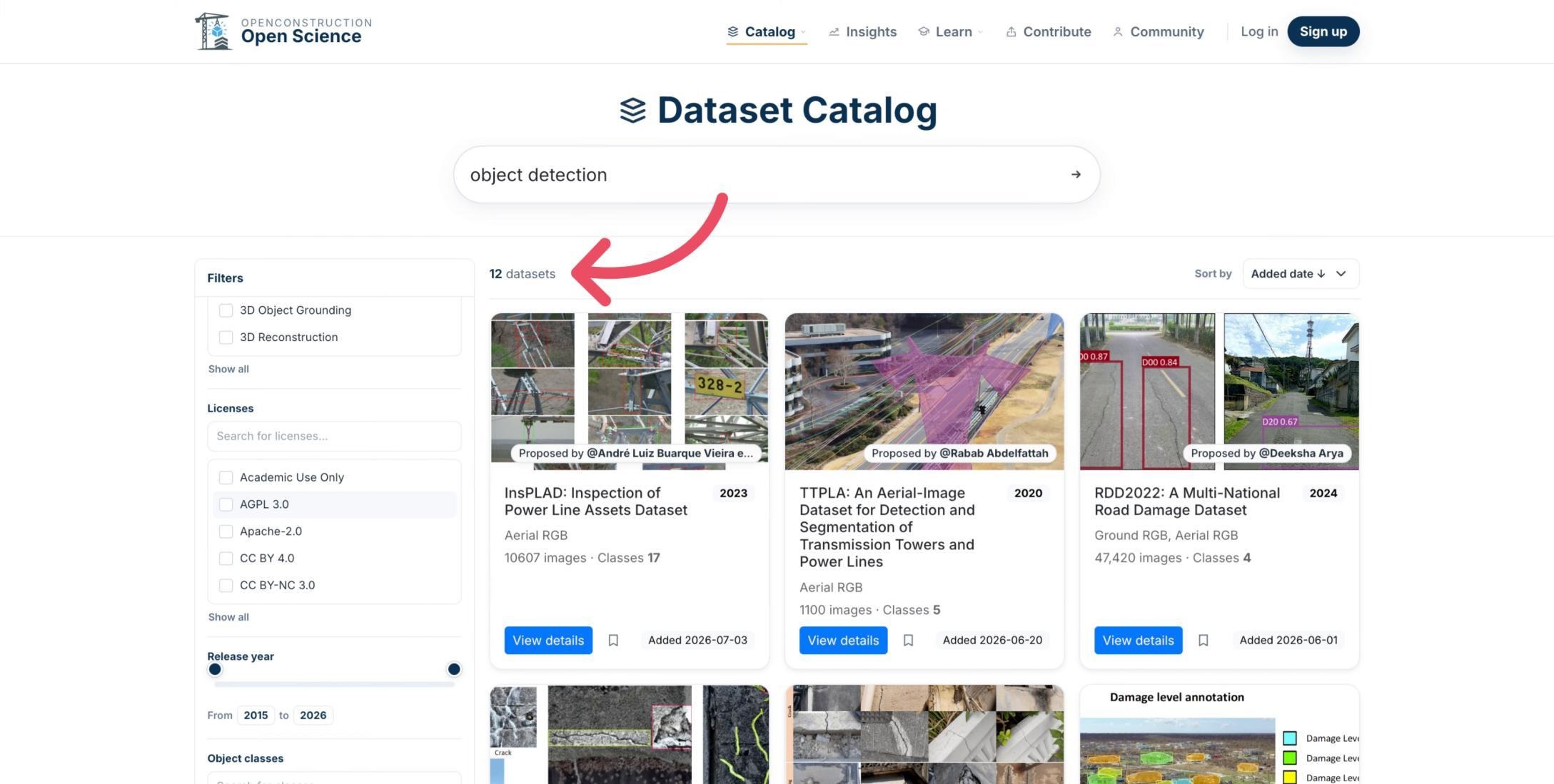Show all task filters above Licenses
Screen dimensions: 1554x784
228,369
